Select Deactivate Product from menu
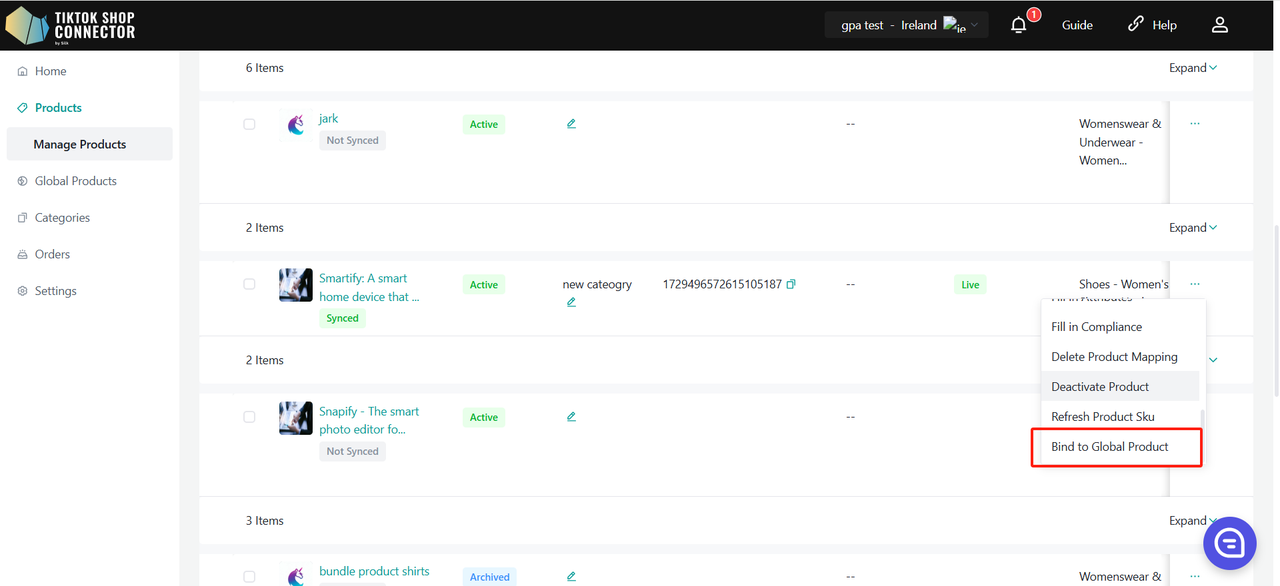Screen dimensions: 1280x586 point(1100,387)
